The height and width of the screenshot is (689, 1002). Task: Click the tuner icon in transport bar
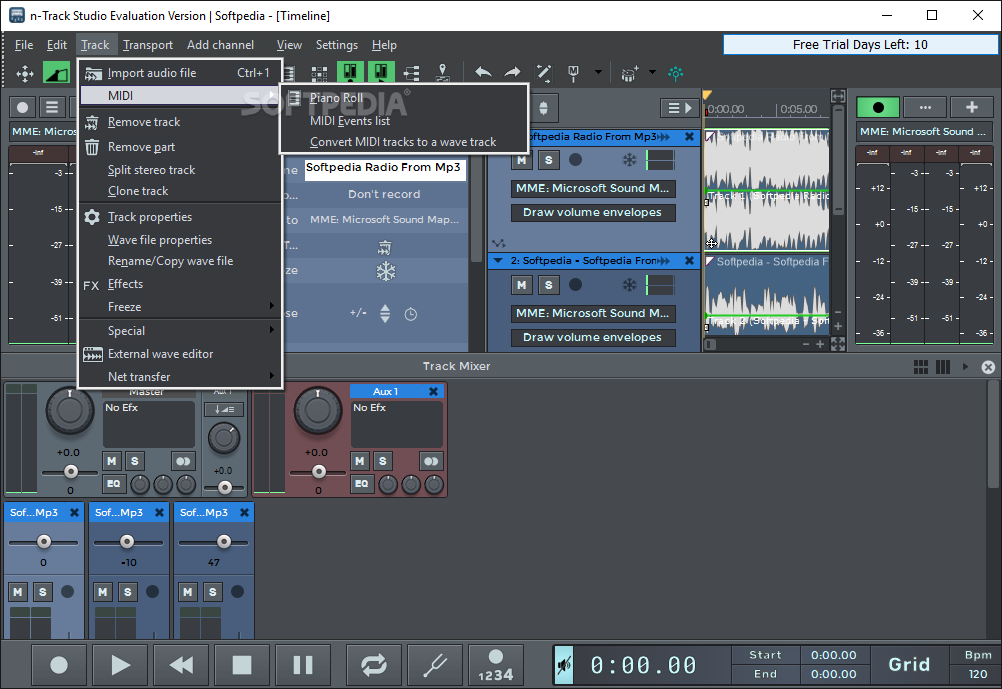(x=436, y=665)
